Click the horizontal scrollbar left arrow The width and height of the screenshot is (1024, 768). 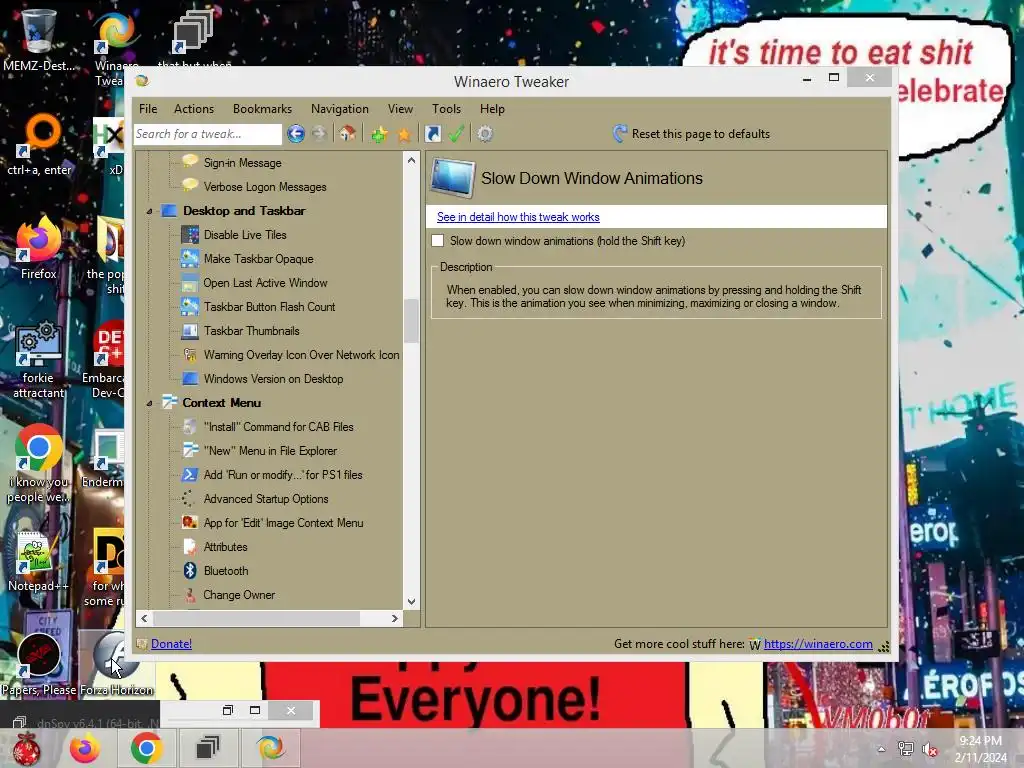click(x=144, y=618)
